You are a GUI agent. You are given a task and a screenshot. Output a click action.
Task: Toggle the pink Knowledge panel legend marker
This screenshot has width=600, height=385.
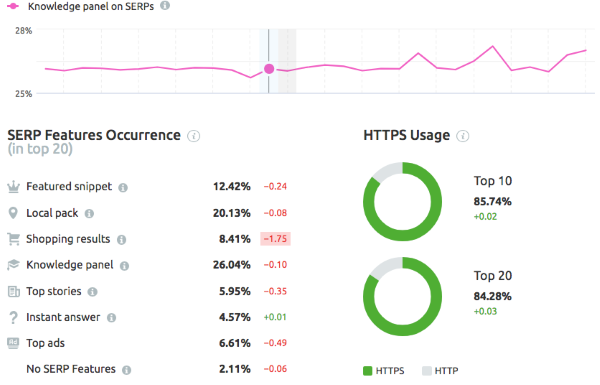tap(13, 6)
